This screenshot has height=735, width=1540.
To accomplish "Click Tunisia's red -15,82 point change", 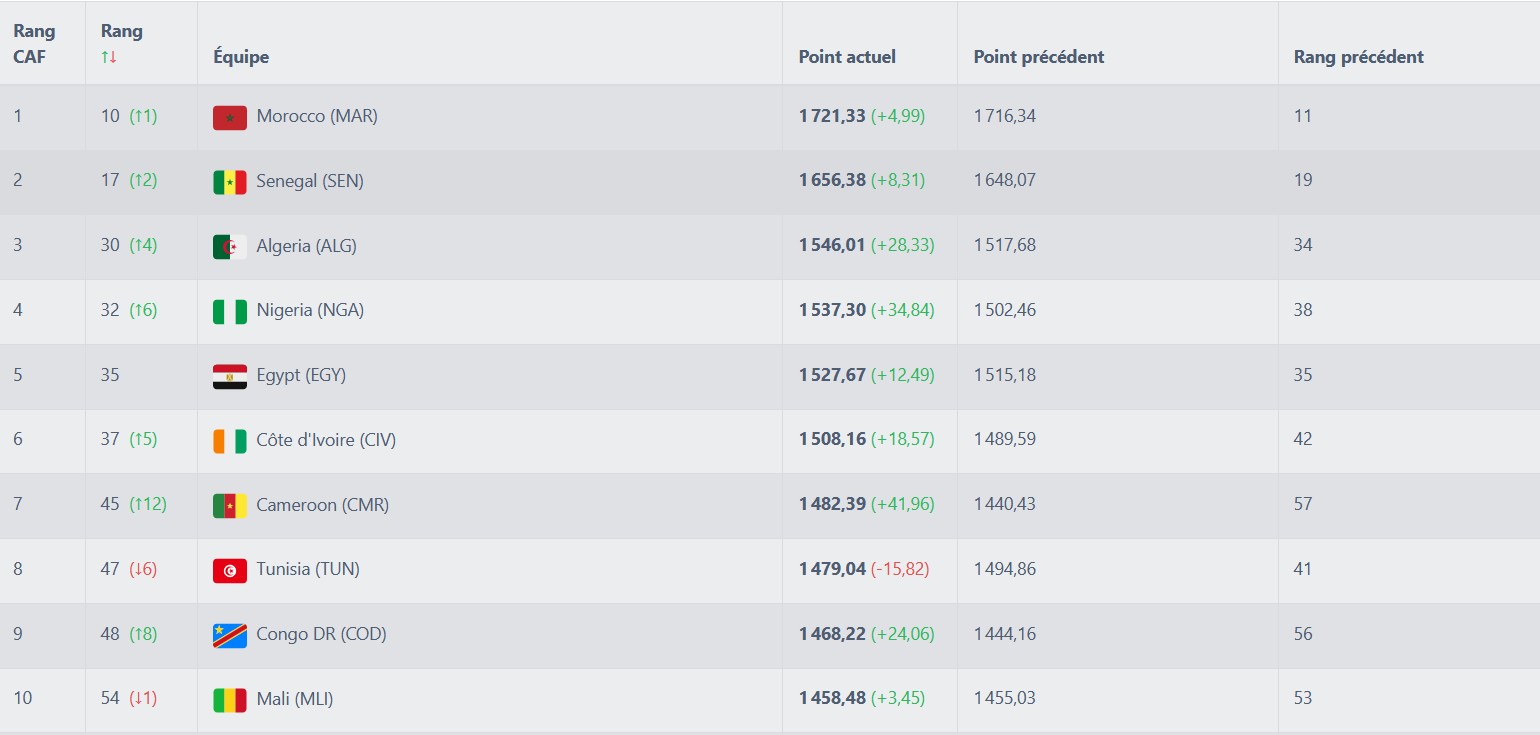I will [899, 569].
